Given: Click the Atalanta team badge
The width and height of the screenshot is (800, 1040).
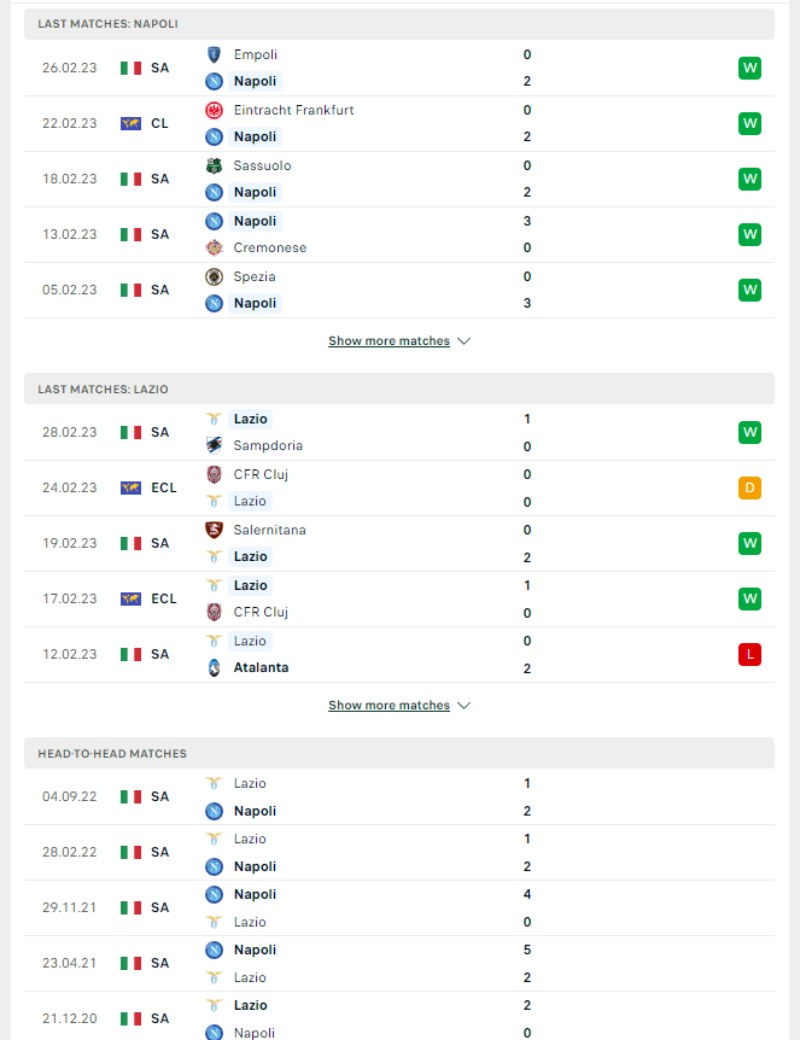Looking at the screenshot, I should [214, 667].
